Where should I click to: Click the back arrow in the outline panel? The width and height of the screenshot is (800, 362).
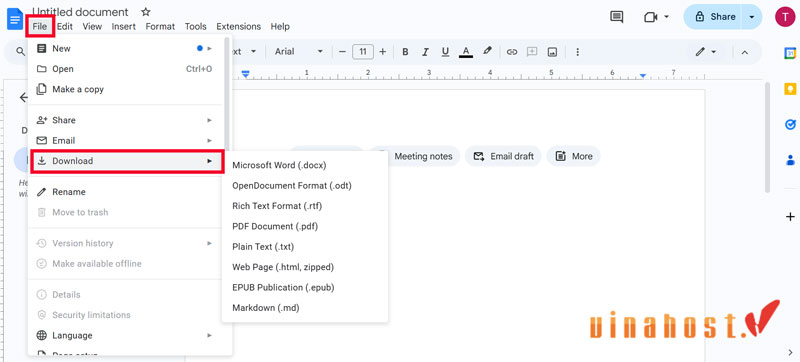23,97
